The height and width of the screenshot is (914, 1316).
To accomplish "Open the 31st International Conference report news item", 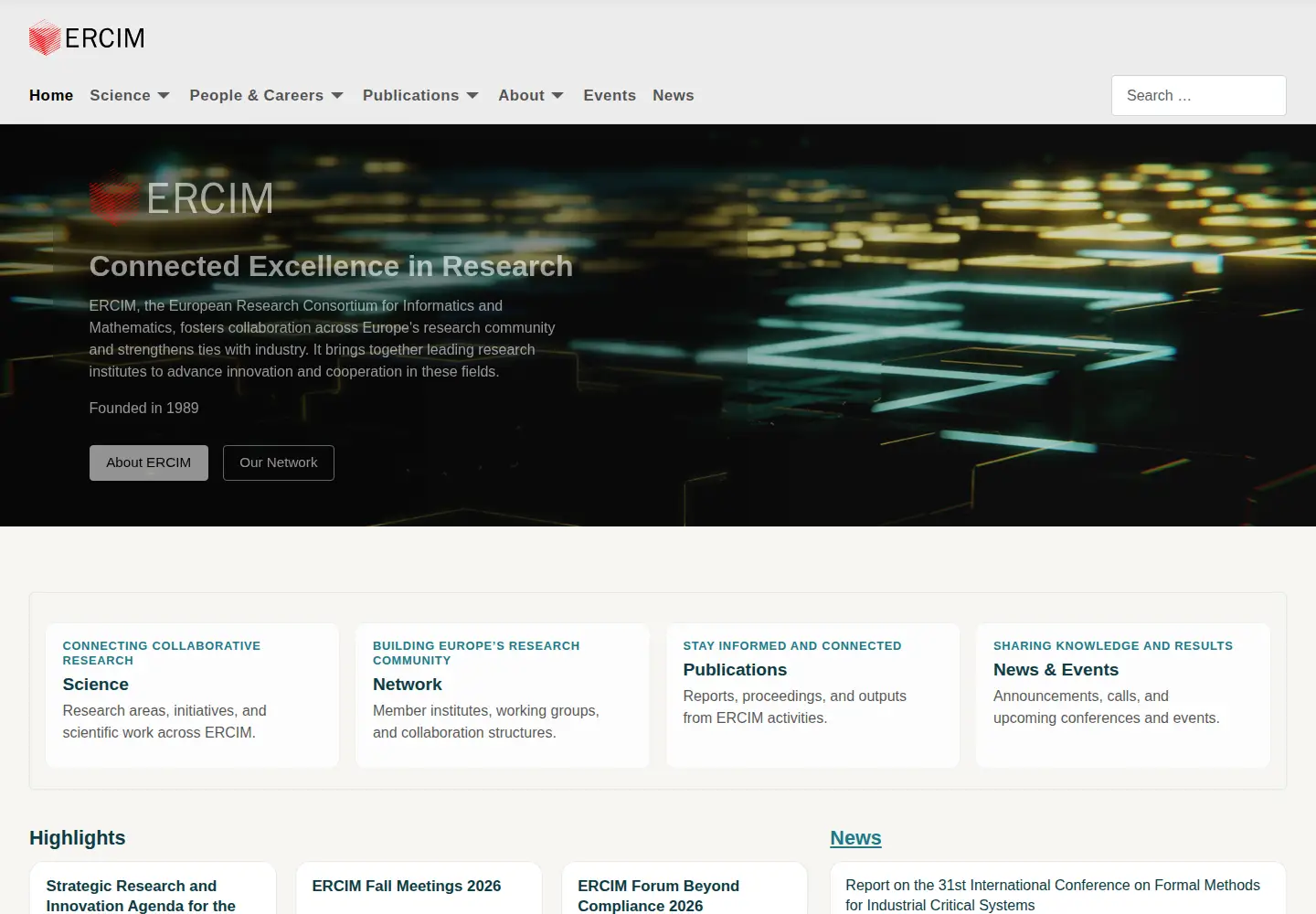I will (1053, 895).
